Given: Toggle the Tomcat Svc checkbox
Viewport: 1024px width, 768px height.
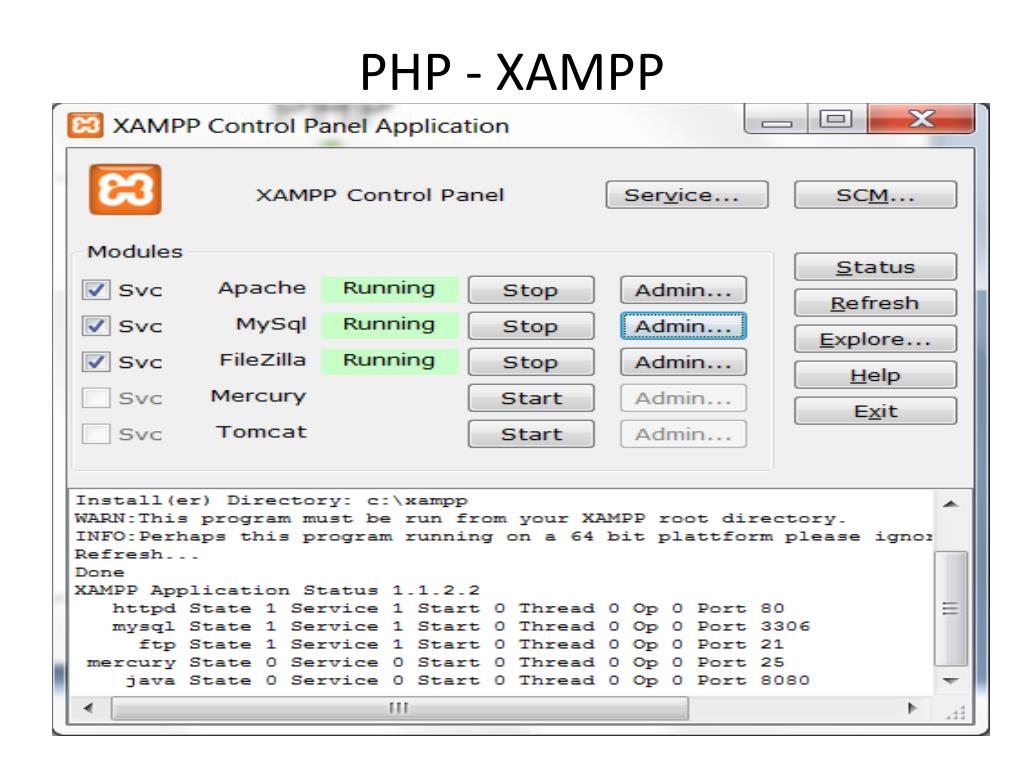Looking at the screenshot, I should point(96,433).
